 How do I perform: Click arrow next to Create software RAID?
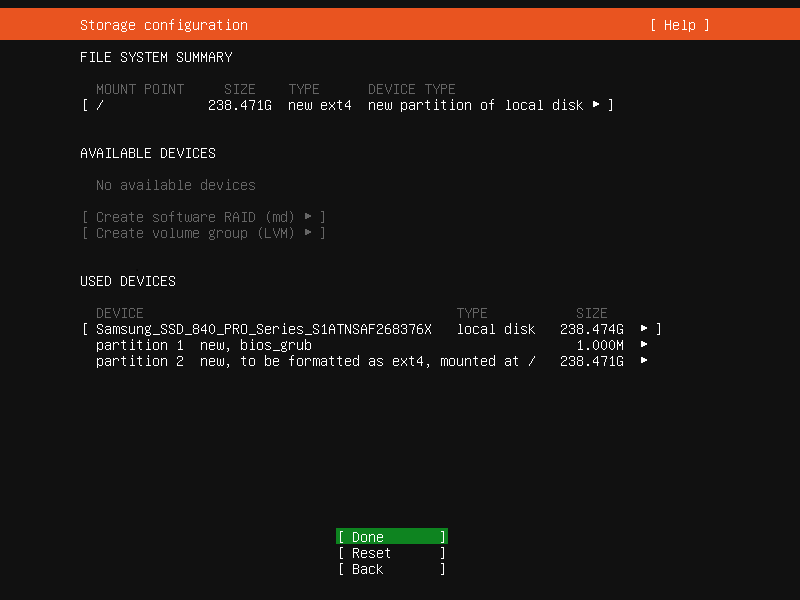coord(308,217)
